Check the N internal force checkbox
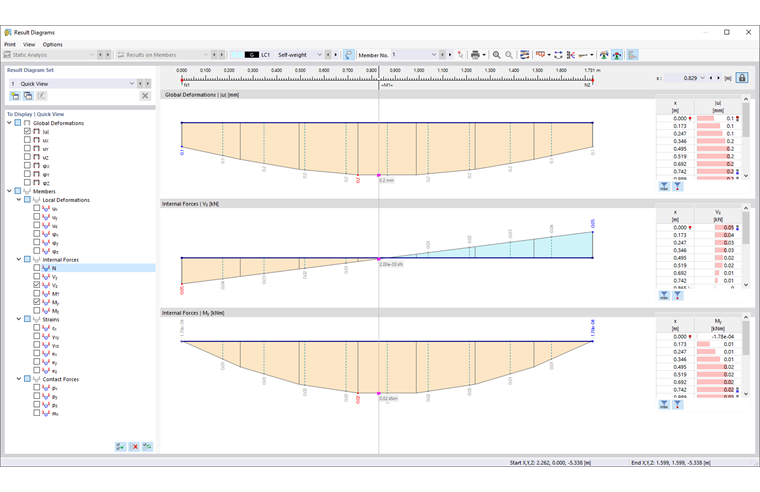Screen dimensions: 760x492 click(37, 268)
